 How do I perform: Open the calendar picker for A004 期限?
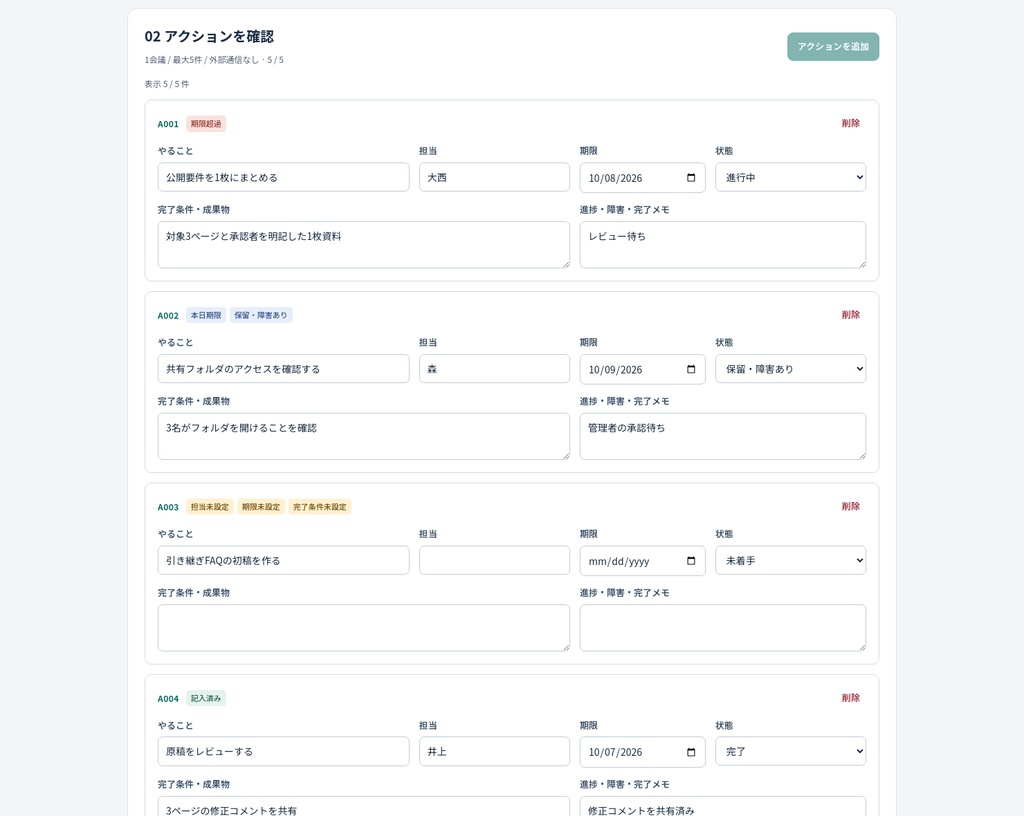point(691,752)
